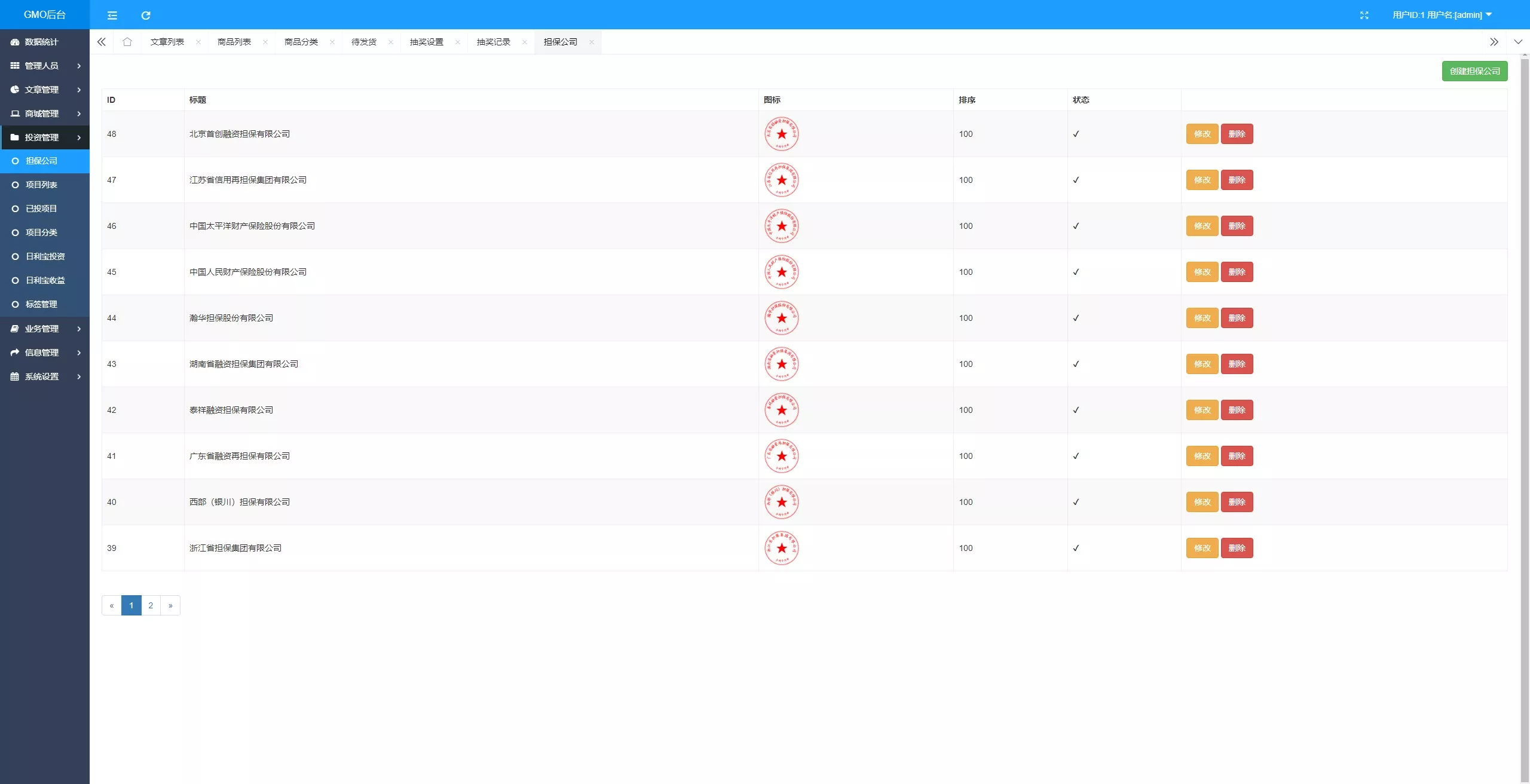This screenshot has height=784, width=1530.
Task: Open the admin user dropdown
Action: coord(1442,15)
